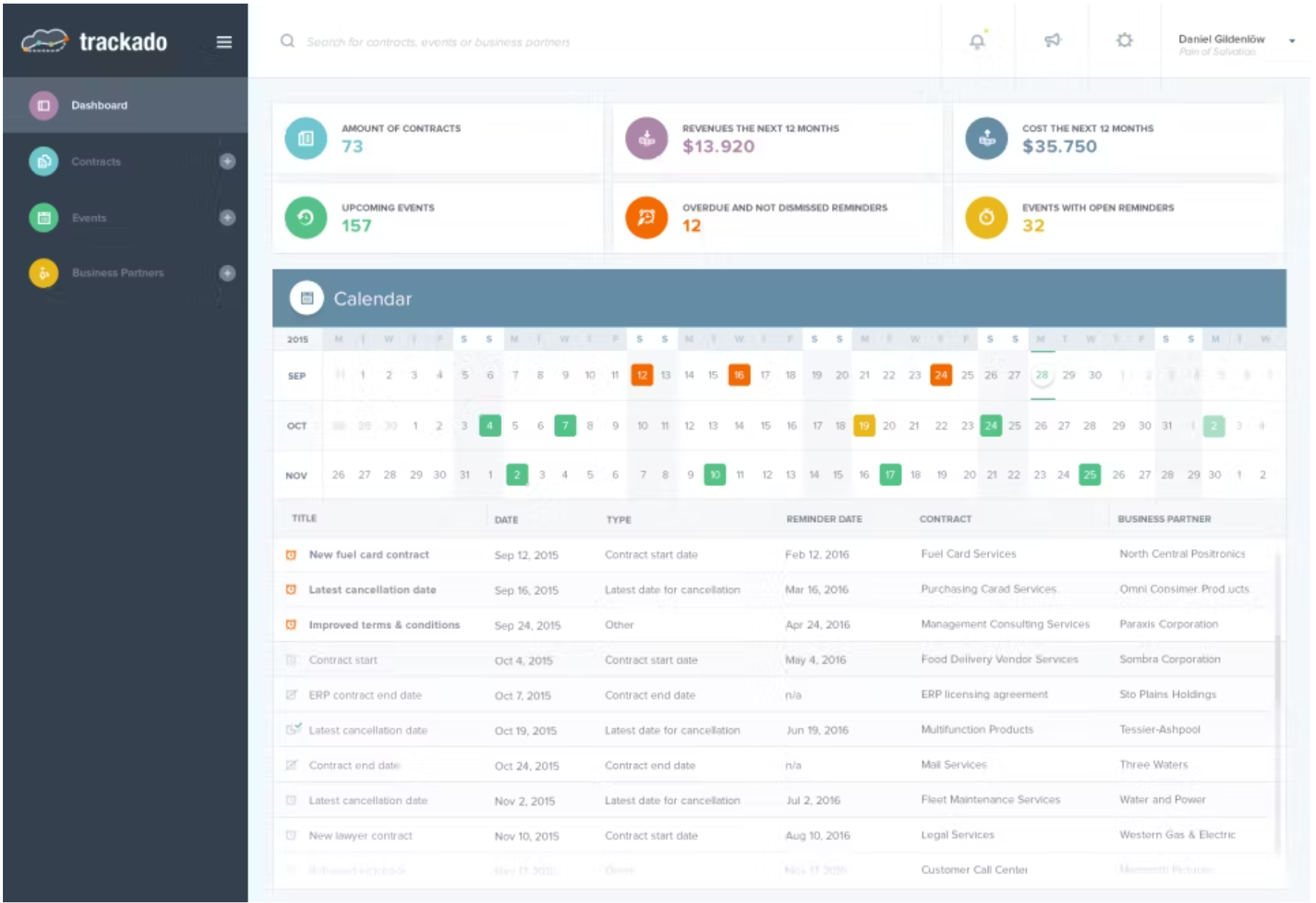Image resolution: width=1316 pixels, height=903 pixels.
Task: Click the trackado cloud logo
Action: pos(45,41)
